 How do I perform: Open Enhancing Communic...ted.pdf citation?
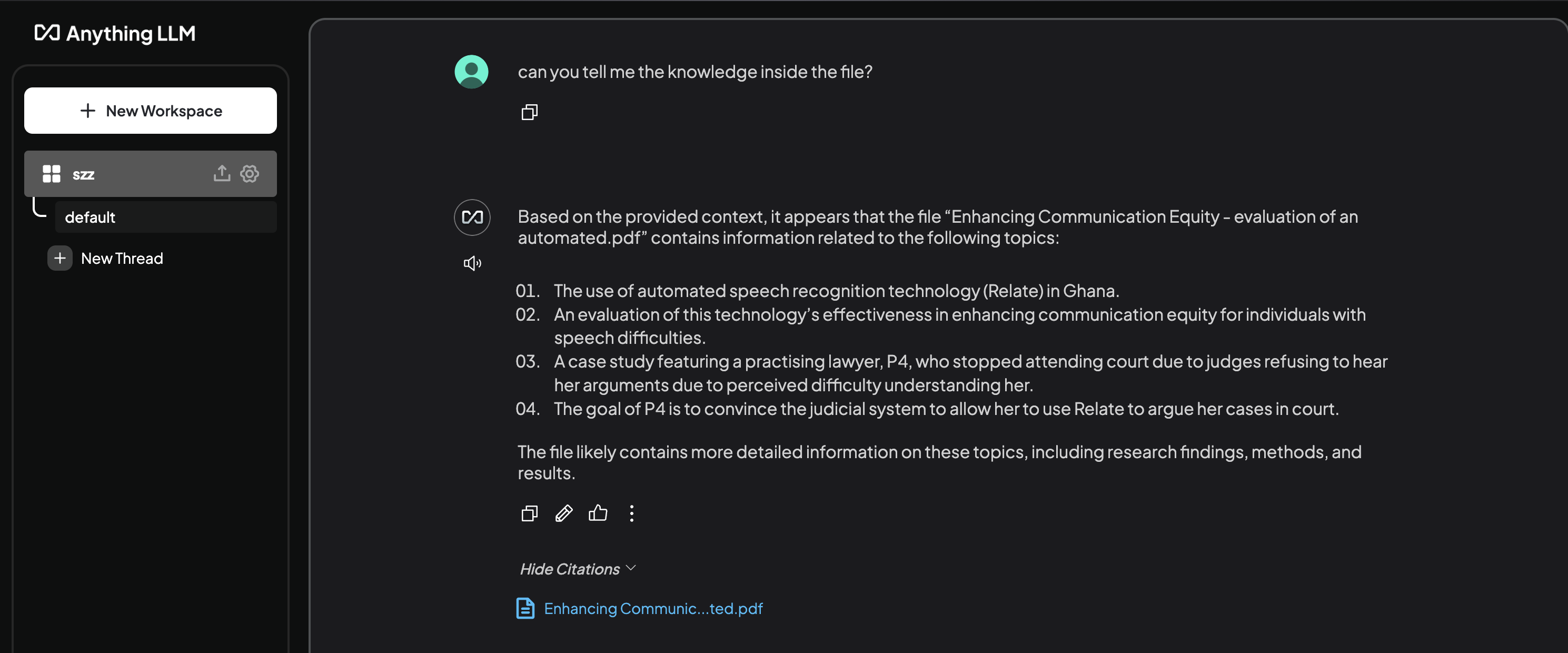tap(653, 609)
